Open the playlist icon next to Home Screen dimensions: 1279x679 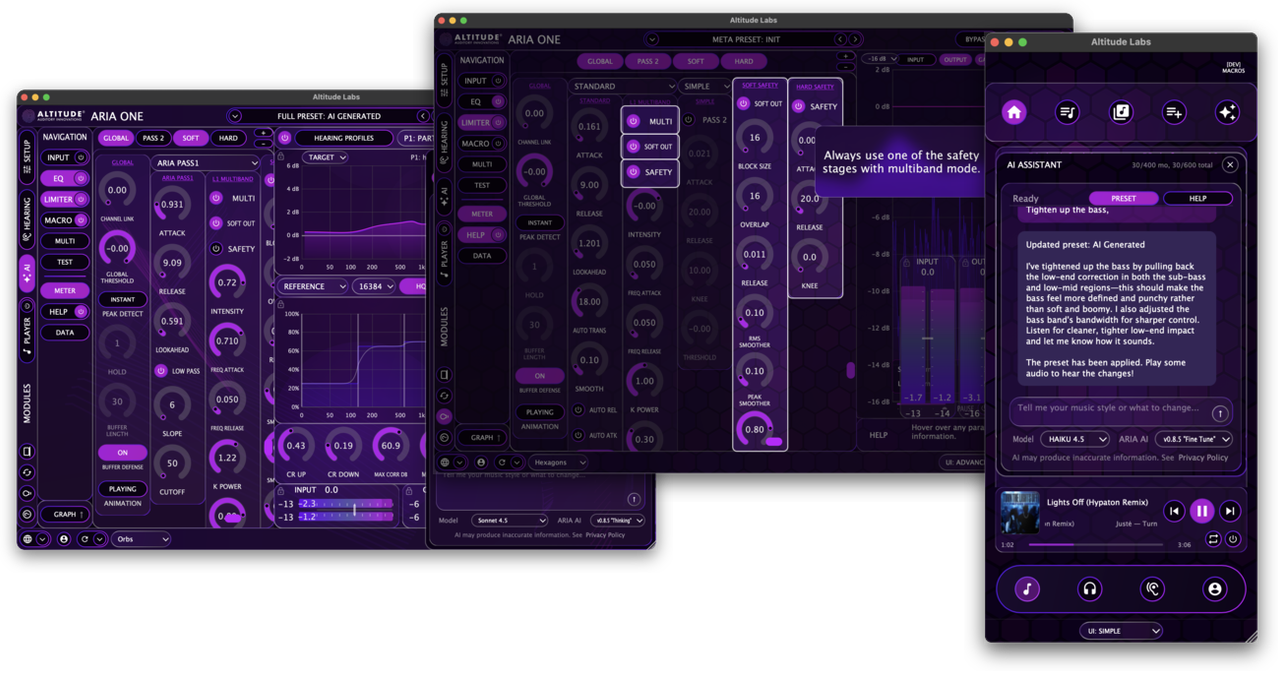click(1067, 112)
